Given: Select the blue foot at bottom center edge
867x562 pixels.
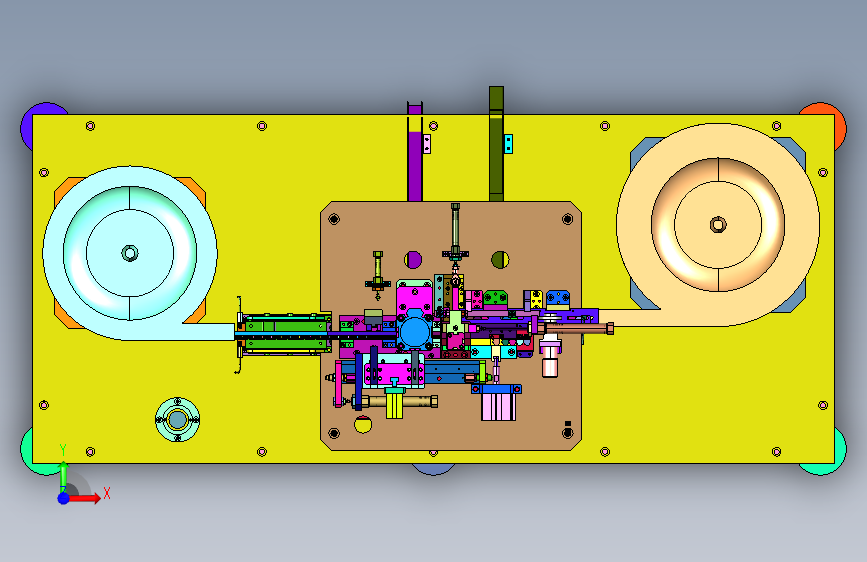Looking at the screenshot, I should point(434,469).
